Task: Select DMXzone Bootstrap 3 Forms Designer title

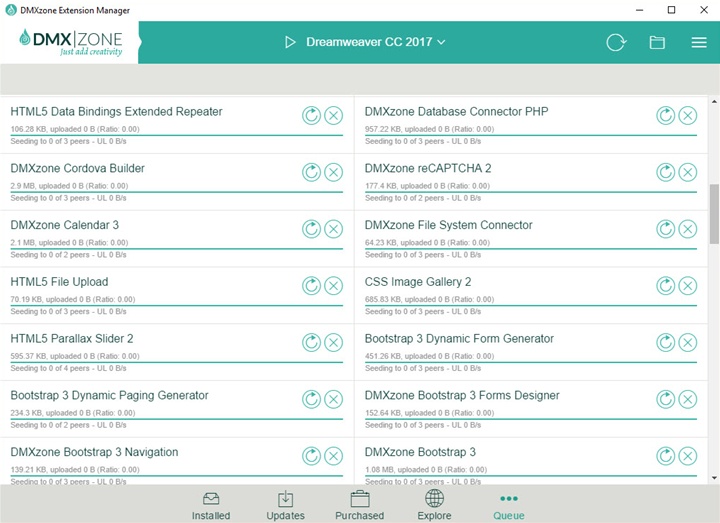Action: (462, 395)
